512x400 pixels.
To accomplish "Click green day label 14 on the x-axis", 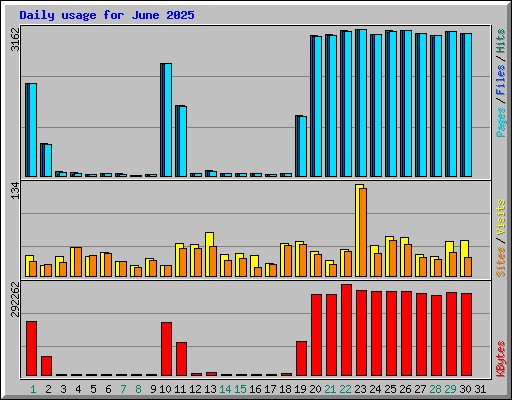I will [225, 389].
